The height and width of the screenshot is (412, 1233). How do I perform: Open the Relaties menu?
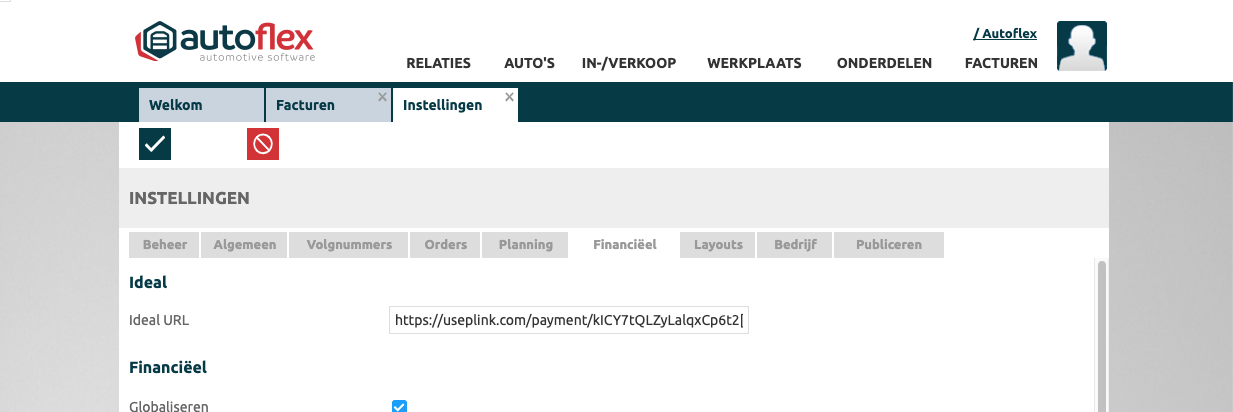click(438, 63)
